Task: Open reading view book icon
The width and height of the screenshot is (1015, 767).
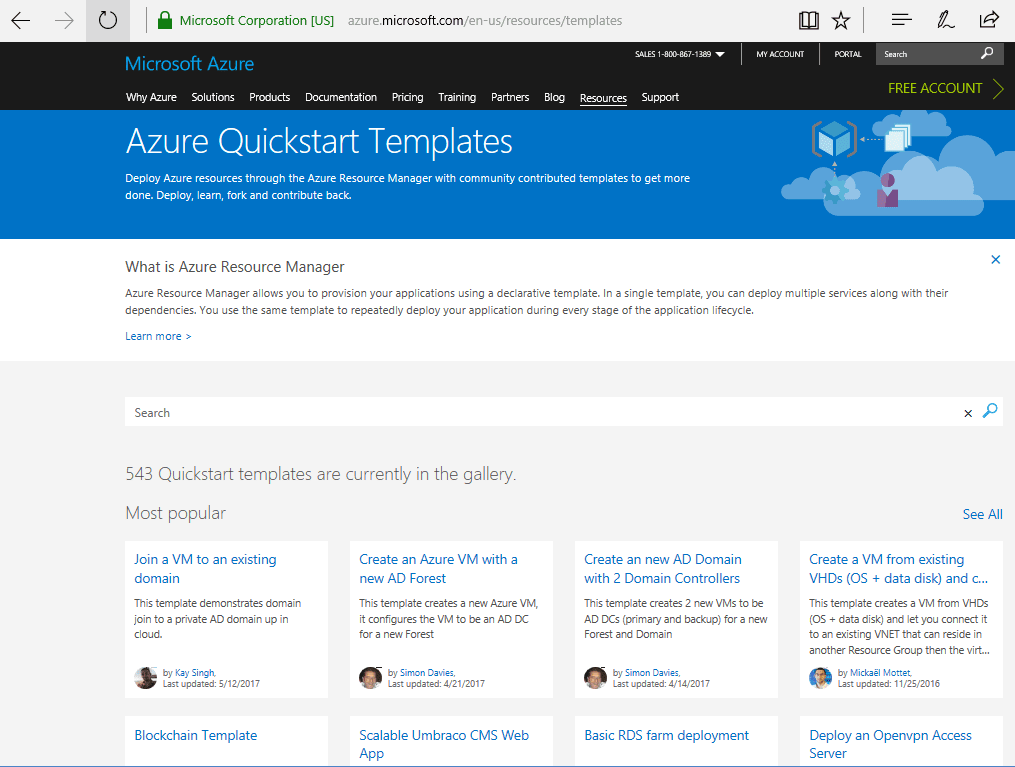Action: click(x=808, y=21)
